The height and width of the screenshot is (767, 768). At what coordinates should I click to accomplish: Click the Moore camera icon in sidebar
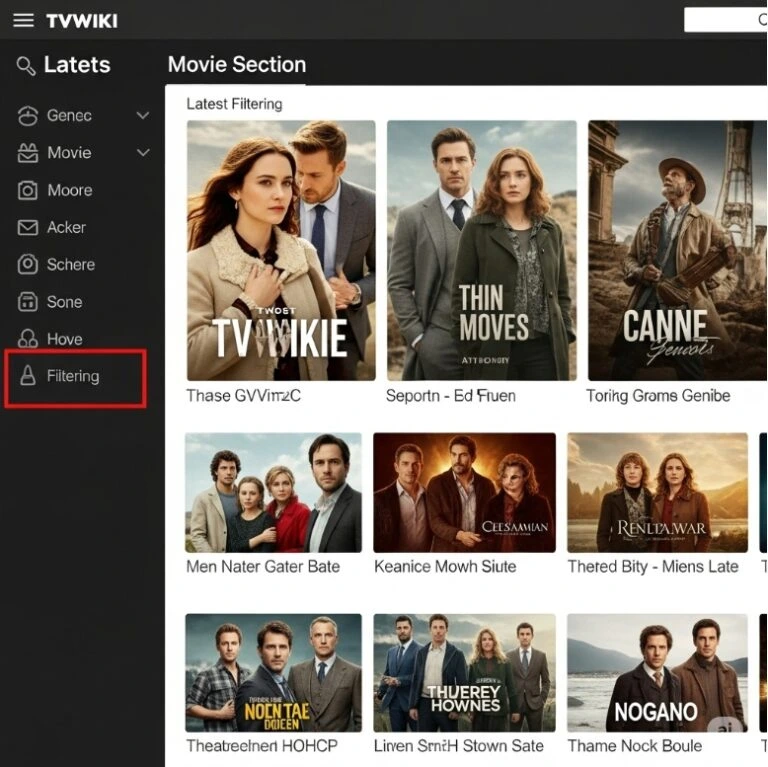28,190
